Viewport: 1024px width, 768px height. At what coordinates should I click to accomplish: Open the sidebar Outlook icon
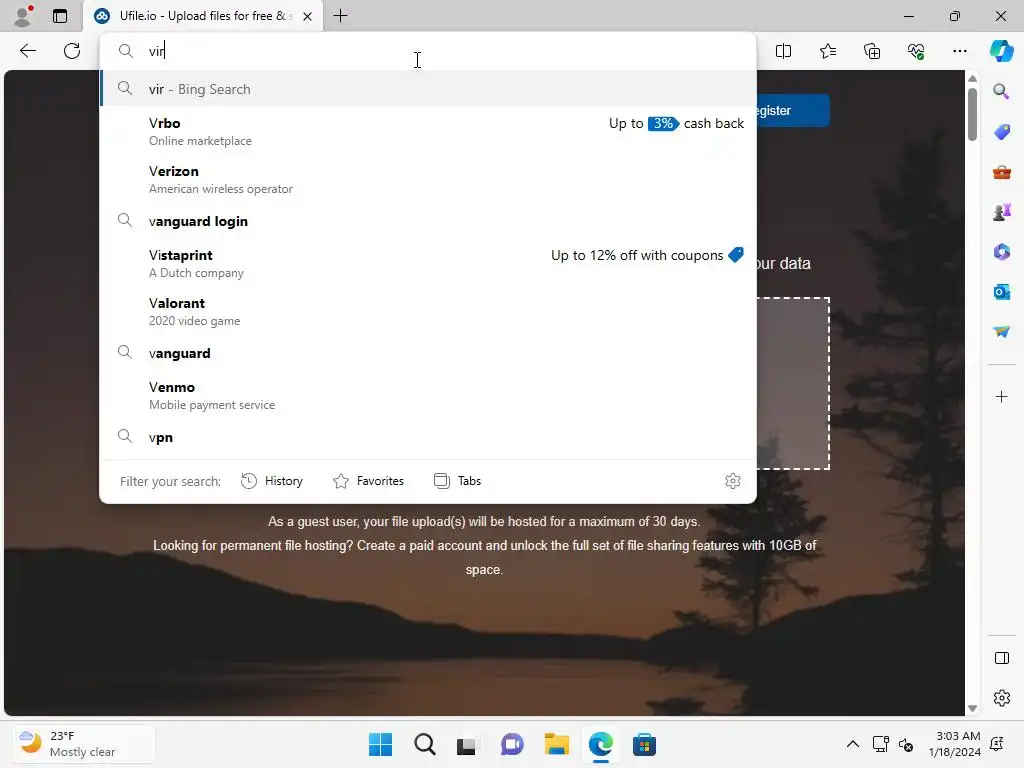coord(1001,292)
